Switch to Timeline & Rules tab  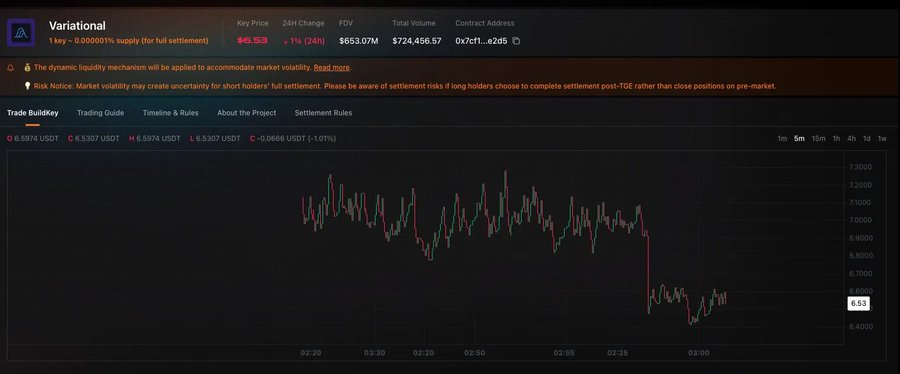(x=170, y=113)
